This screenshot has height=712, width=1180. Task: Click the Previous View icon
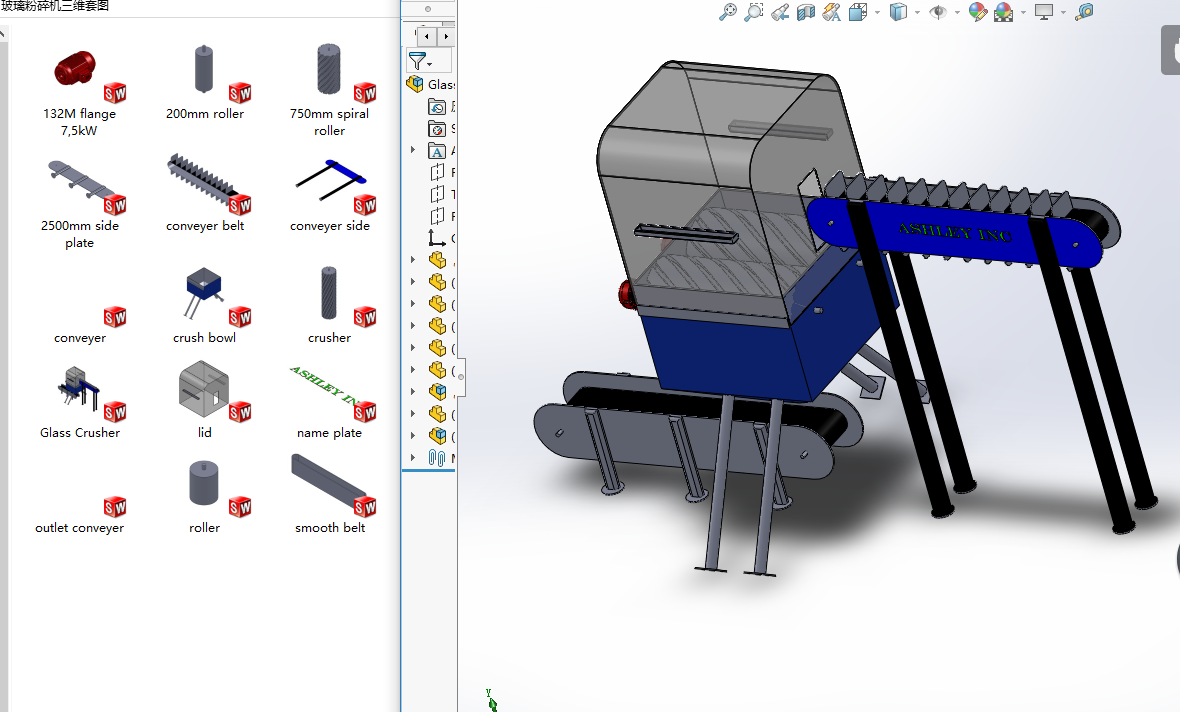pos(780,12)
